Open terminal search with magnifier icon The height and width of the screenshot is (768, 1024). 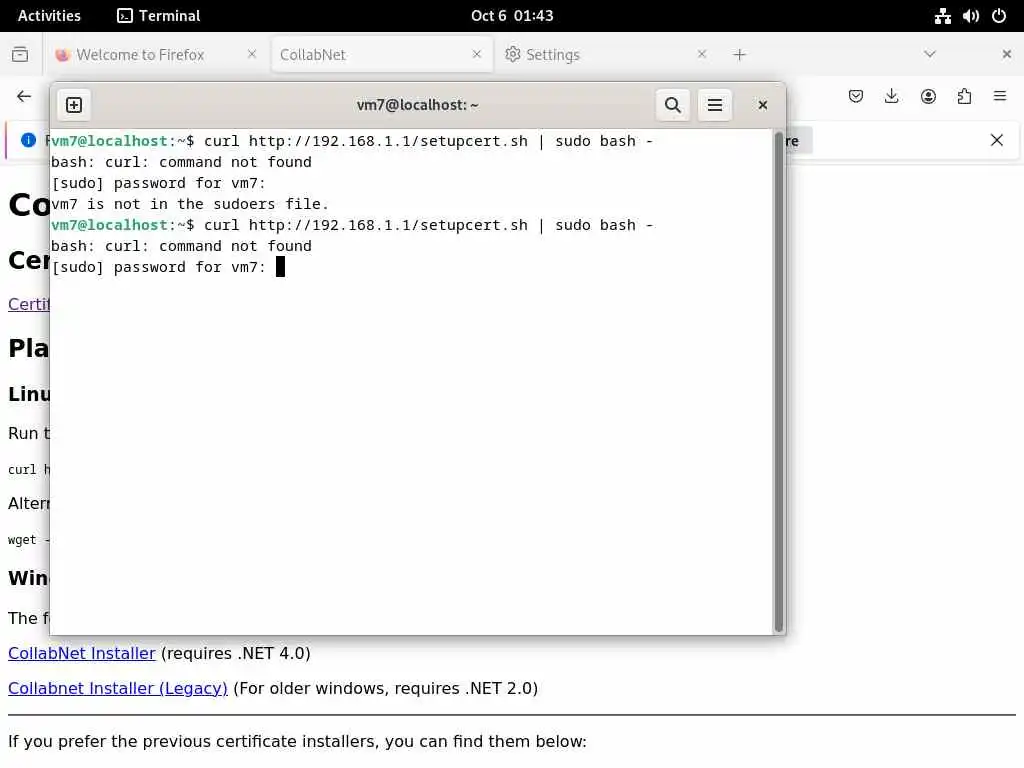pos(673,105)
